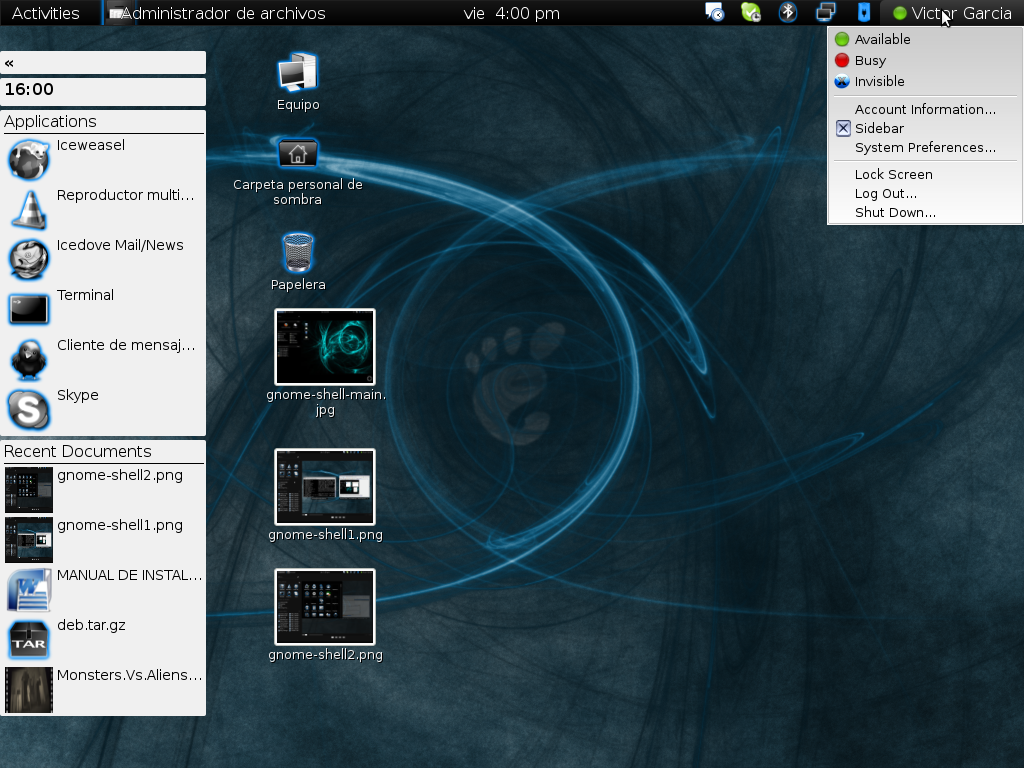Open System Preferences from the user menu

click(x=925, y=147)
